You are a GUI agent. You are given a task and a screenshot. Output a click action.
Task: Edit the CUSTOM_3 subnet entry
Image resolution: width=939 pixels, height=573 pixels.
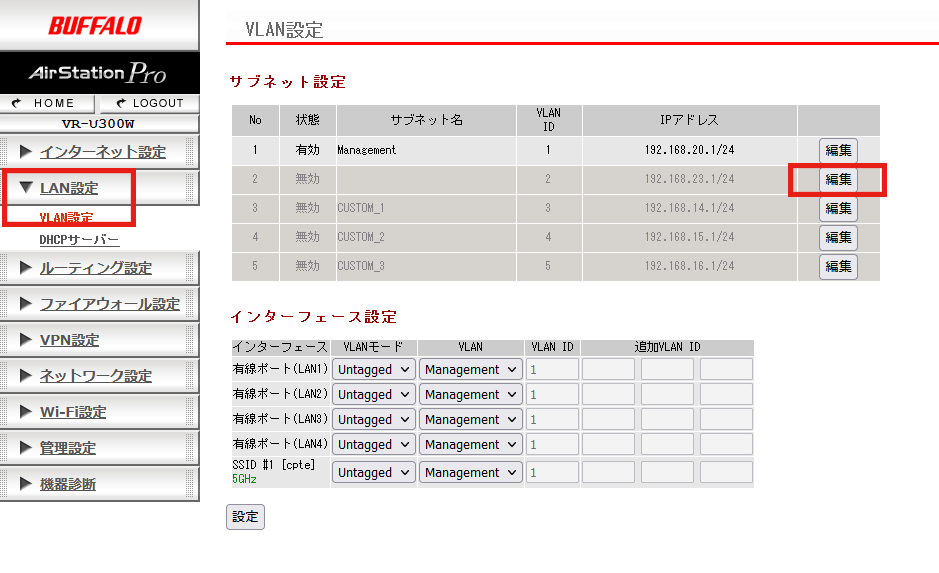[838, 267]
